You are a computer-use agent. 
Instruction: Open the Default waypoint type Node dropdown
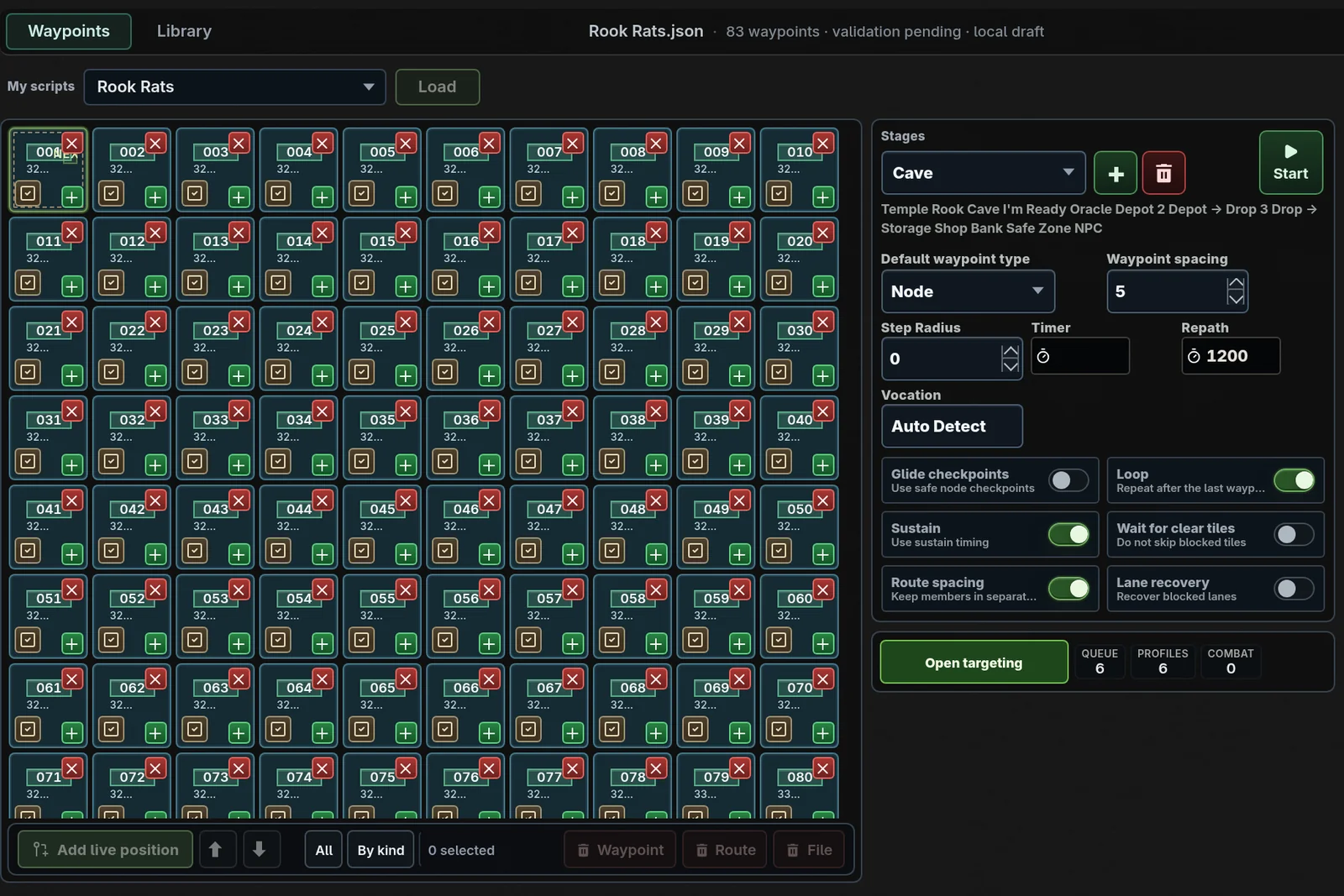968,291
